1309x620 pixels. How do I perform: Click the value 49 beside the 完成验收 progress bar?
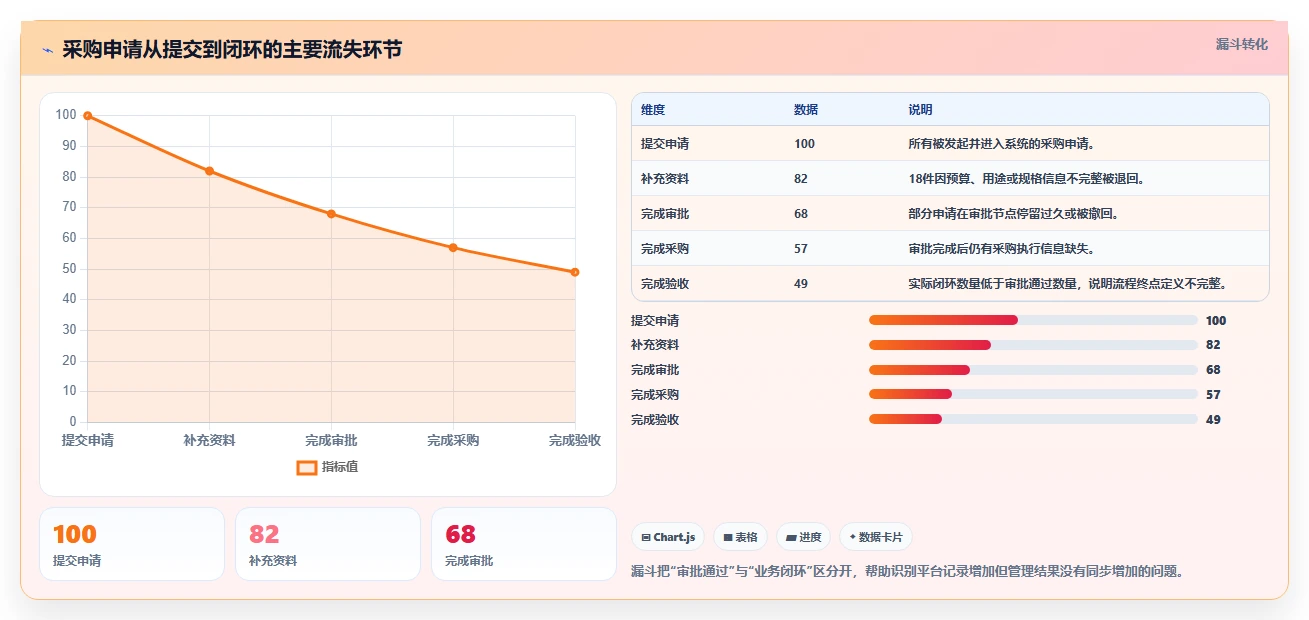tap(1213, 420)
